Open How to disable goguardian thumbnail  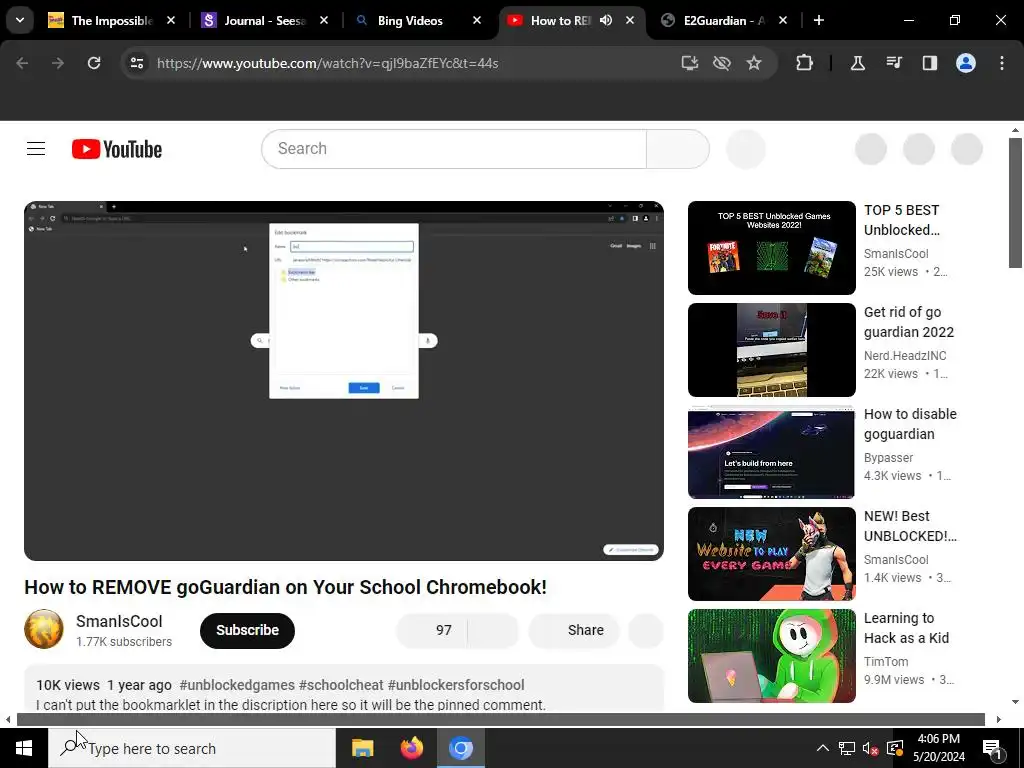[x=771, y=452]
